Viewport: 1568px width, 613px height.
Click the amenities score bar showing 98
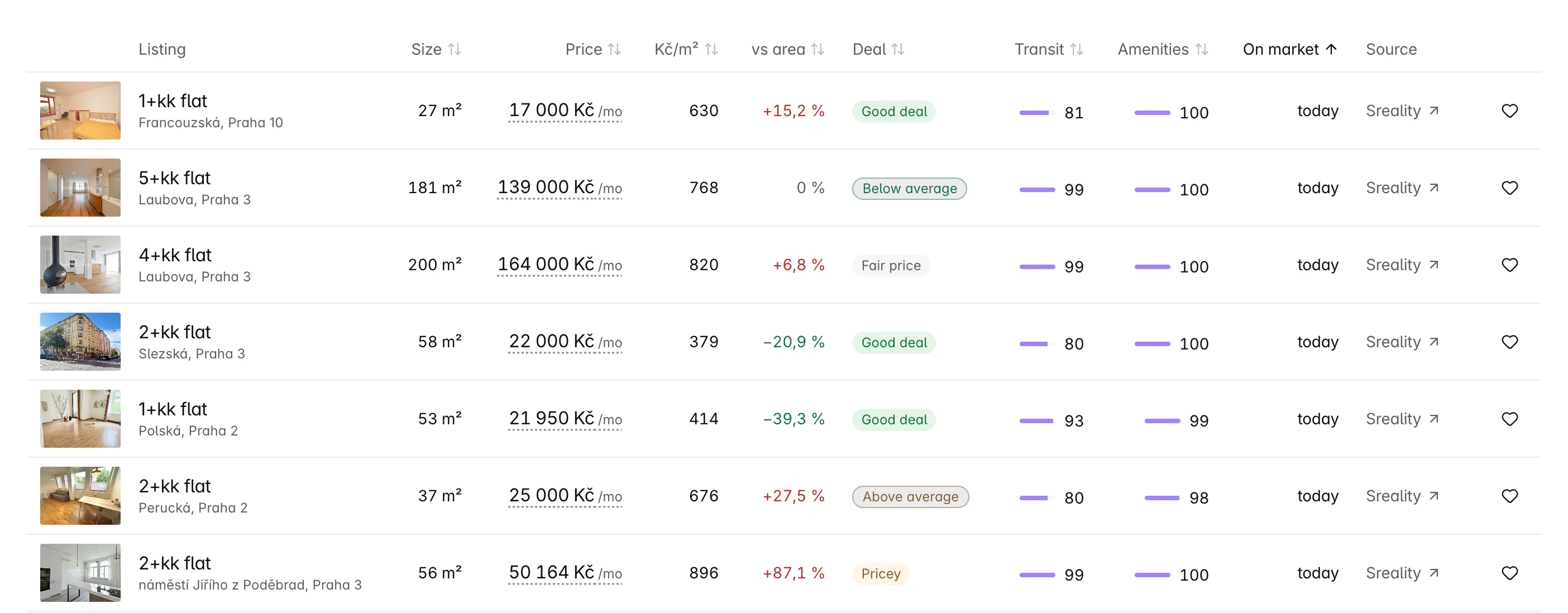click(1162, 498)
